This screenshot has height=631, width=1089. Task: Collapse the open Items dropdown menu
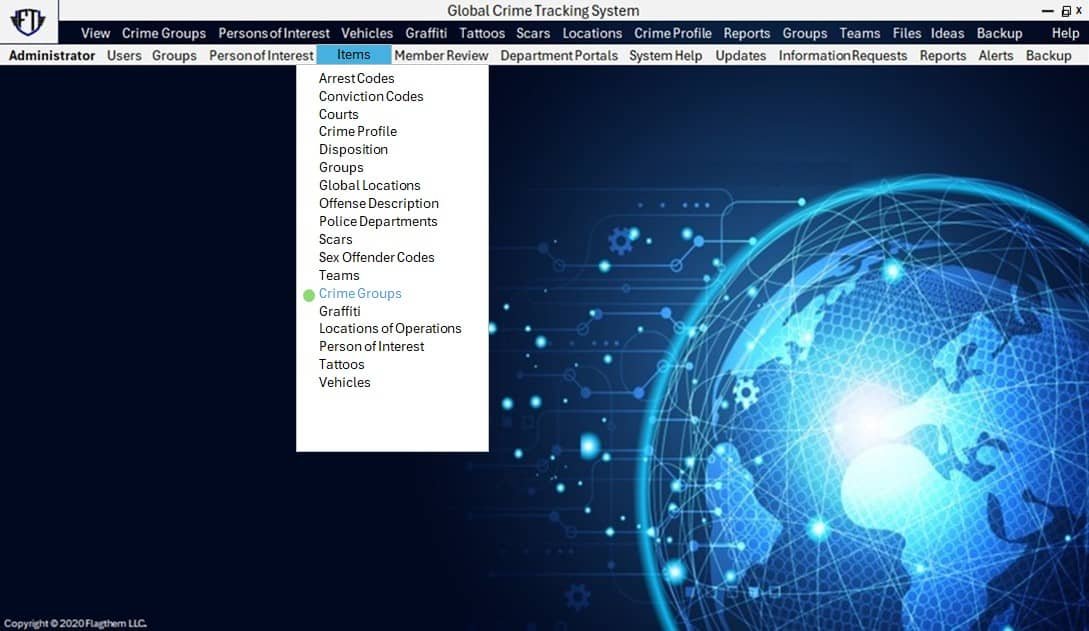pyautogui.click(x=353, y=55)
